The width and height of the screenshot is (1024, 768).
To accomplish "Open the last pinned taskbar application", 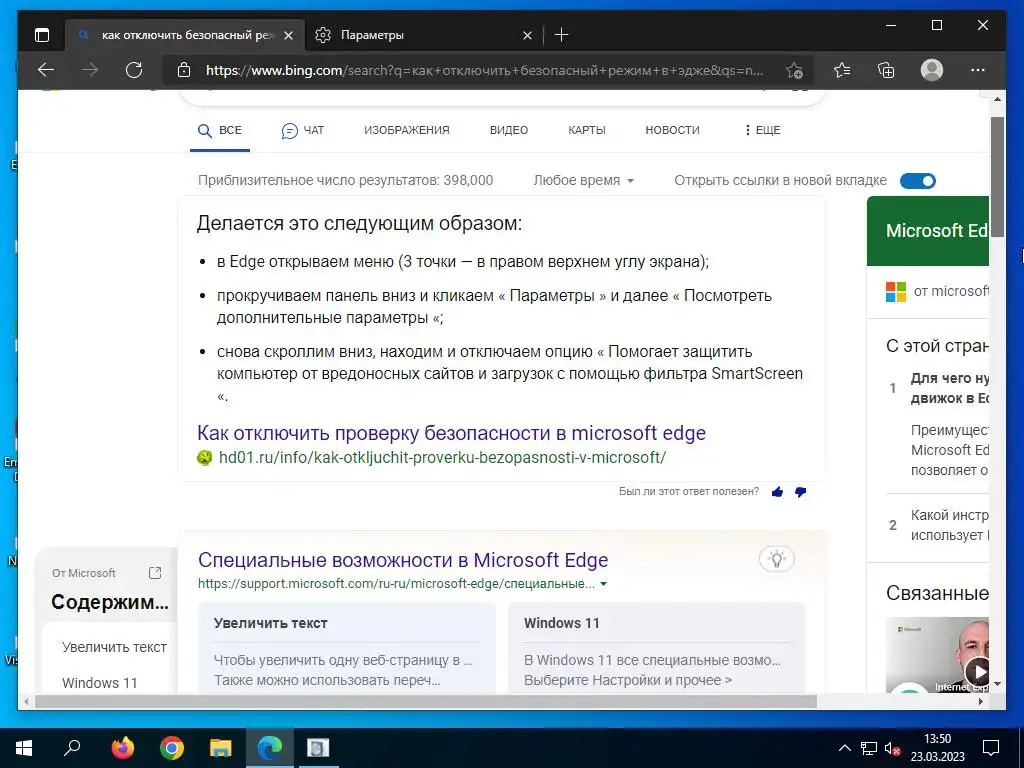I will coord(318,748).
